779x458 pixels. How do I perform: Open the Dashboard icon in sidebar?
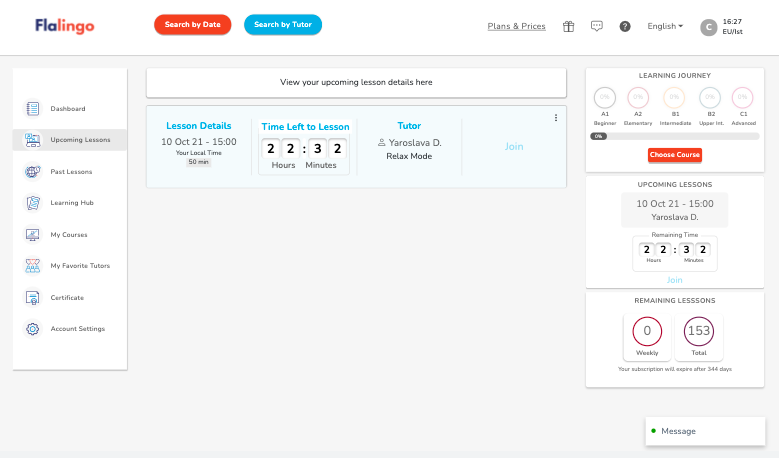pos(33,108)
